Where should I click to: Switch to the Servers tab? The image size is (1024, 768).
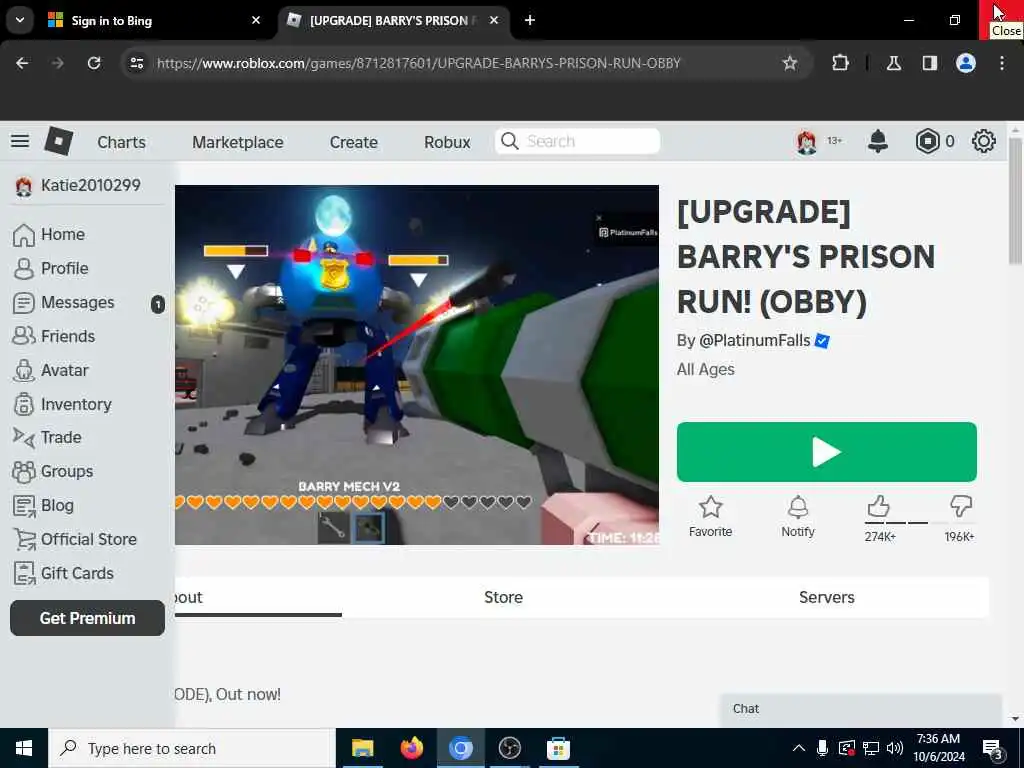point(826,597)
